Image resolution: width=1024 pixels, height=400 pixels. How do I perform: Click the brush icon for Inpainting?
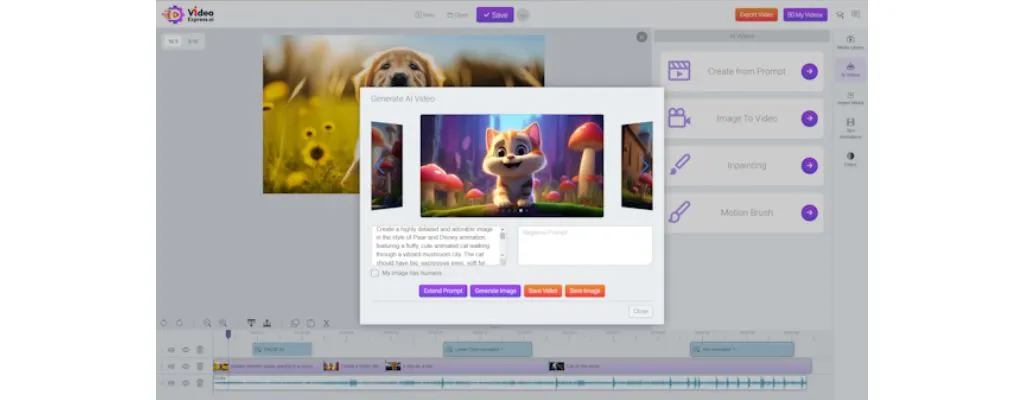coord(679,165)
